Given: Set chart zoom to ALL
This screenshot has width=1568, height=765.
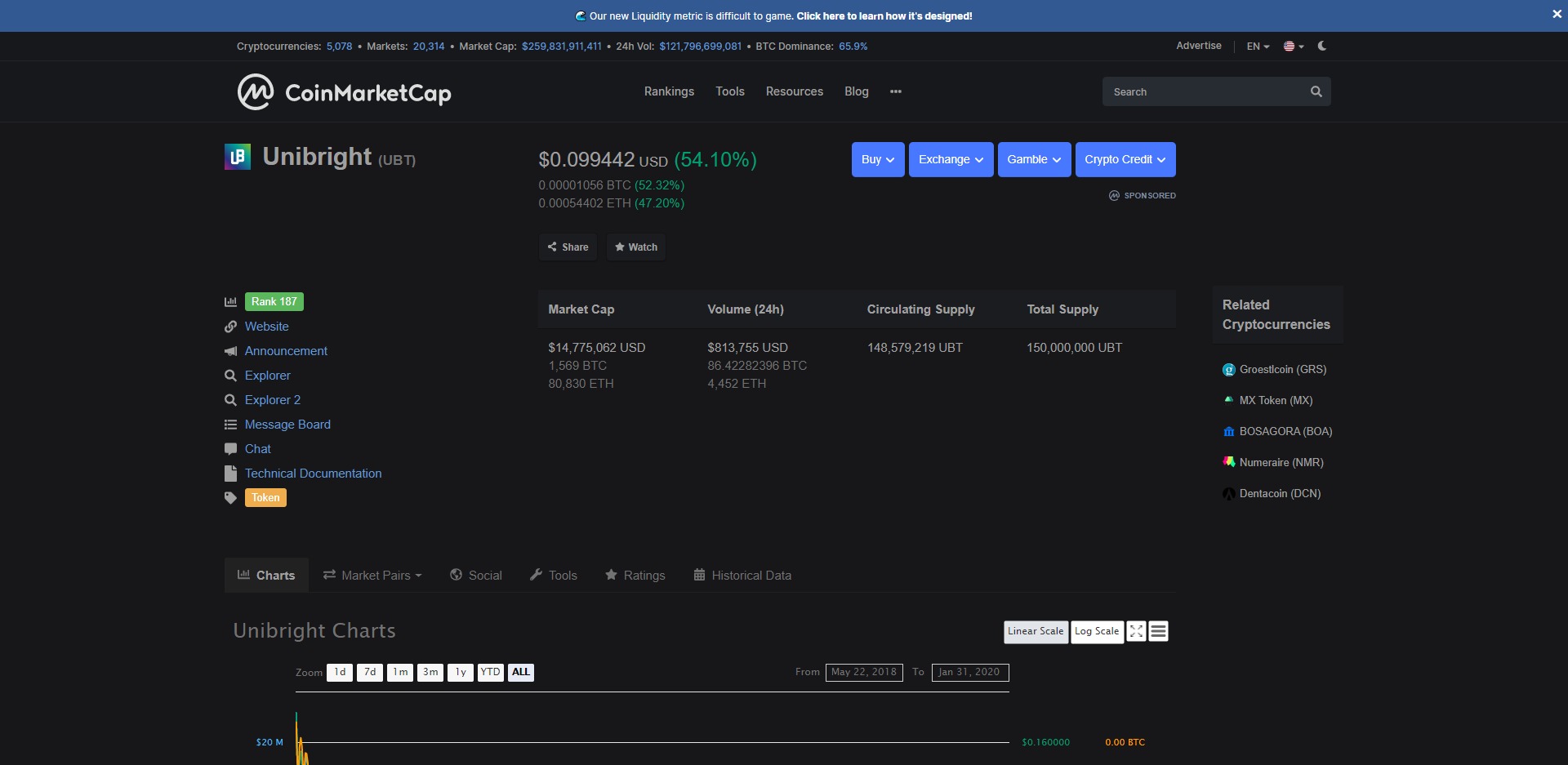Looking at the screenshot, I should click(x=521, y=673).
